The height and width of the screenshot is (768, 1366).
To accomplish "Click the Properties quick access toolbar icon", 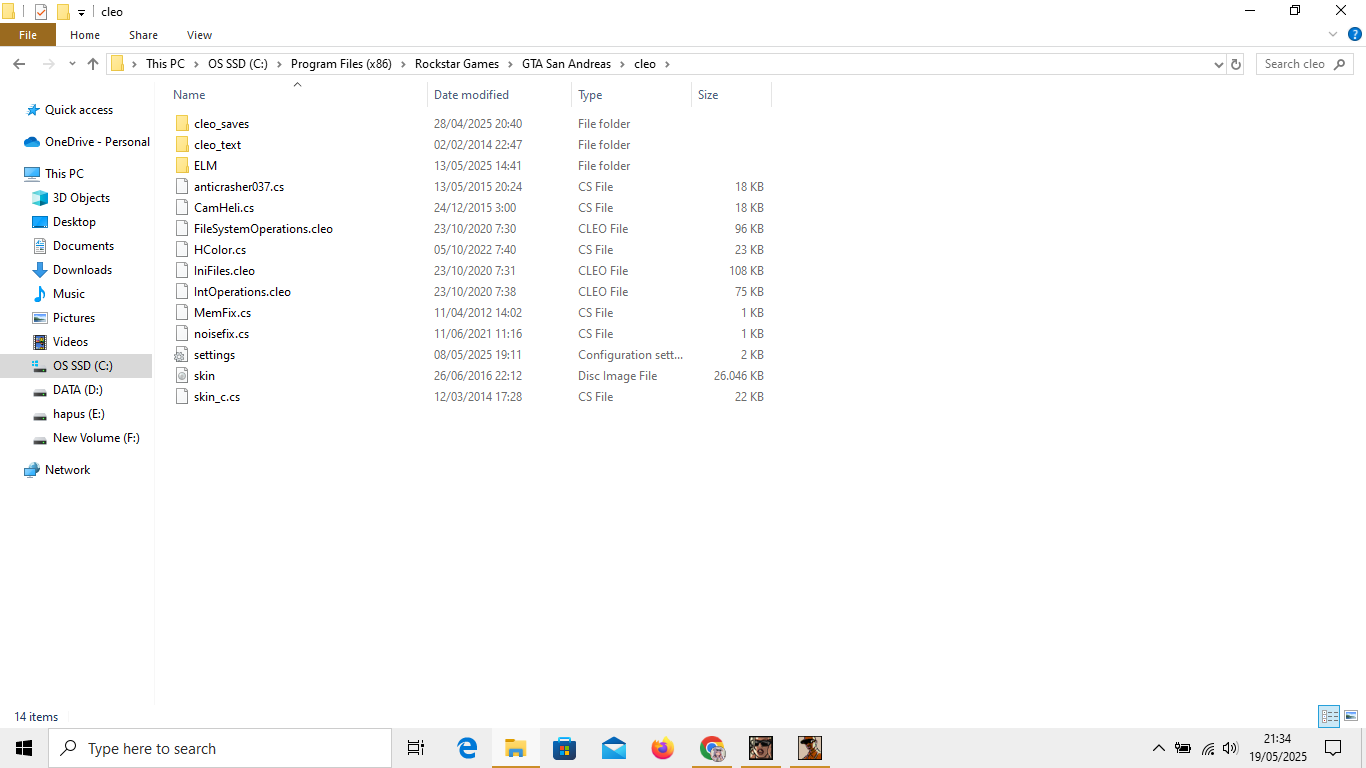I will pos(41,12).
